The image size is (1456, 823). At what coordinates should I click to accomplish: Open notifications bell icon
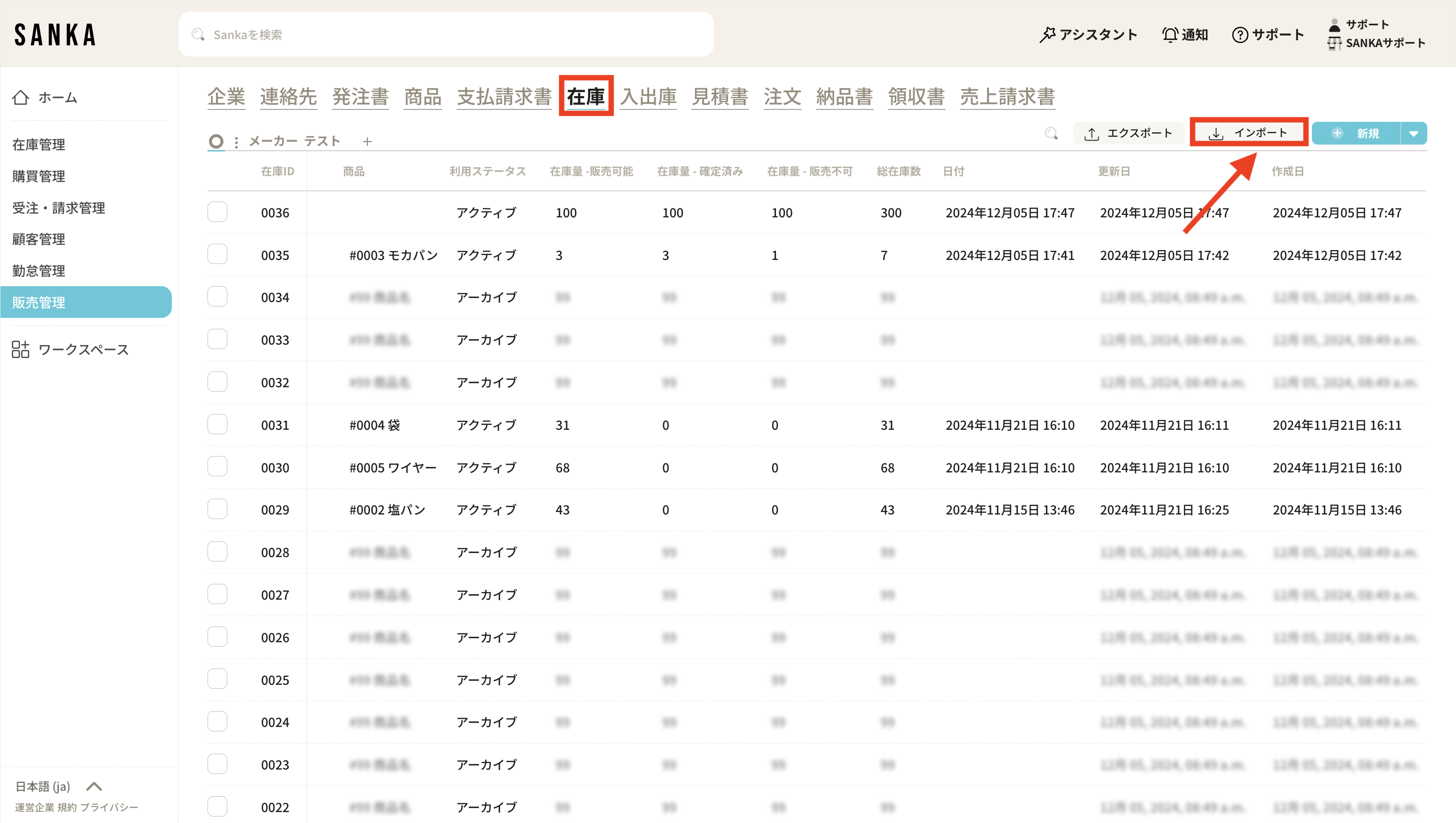[x=1169, y=35]
